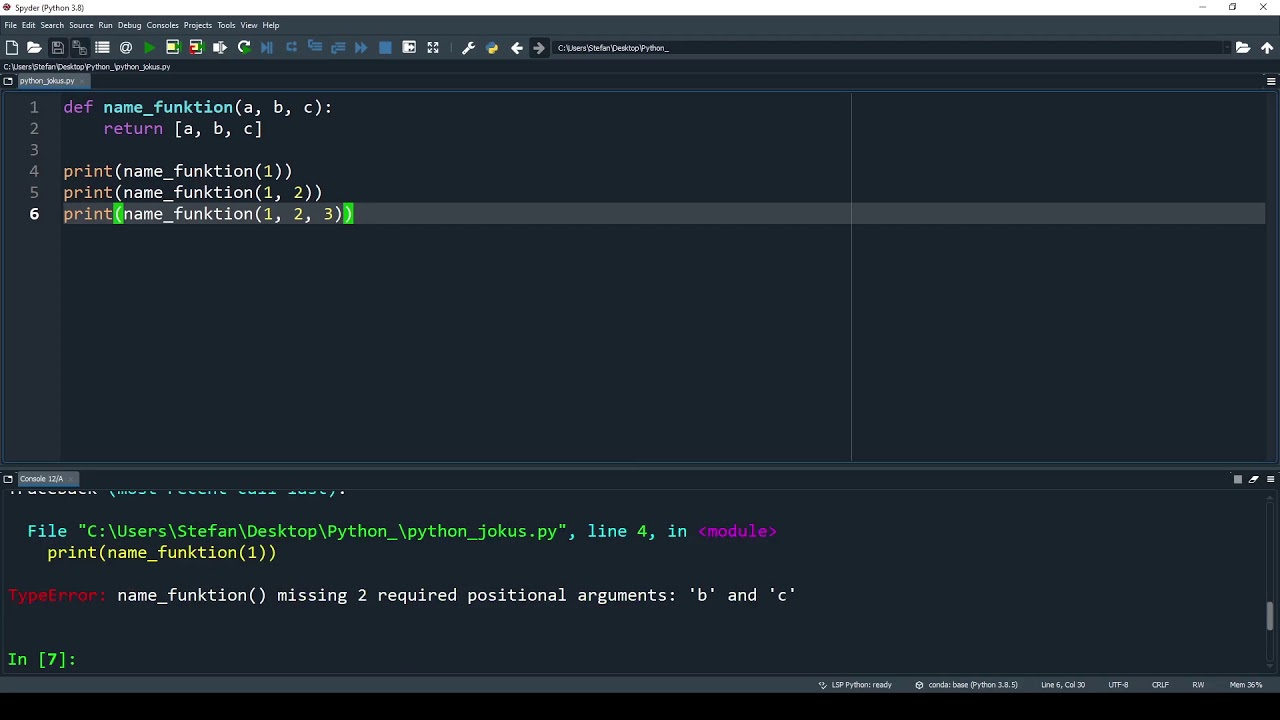Open the console pane options menu
Screen dimensions: 1280x720
1271,479
